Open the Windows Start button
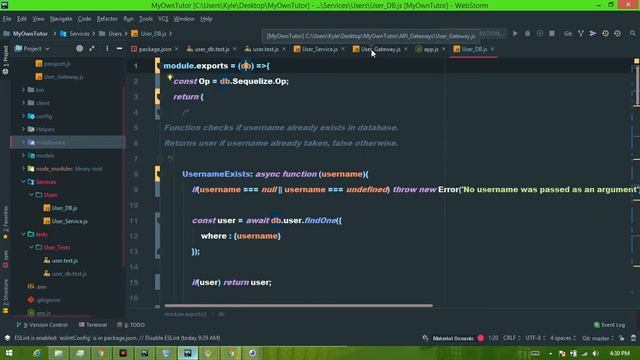Screen dimensions: 640x360 pyautogui.click(x=8, y=353)
